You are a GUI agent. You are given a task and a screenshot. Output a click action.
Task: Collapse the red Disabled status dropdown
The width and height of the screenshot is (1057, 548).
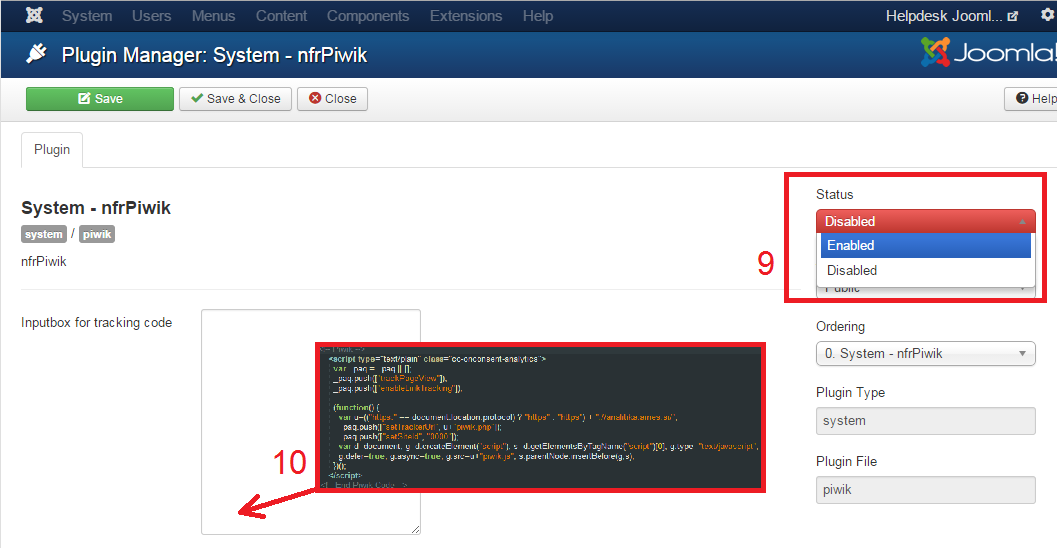click(x=926, y=221)
